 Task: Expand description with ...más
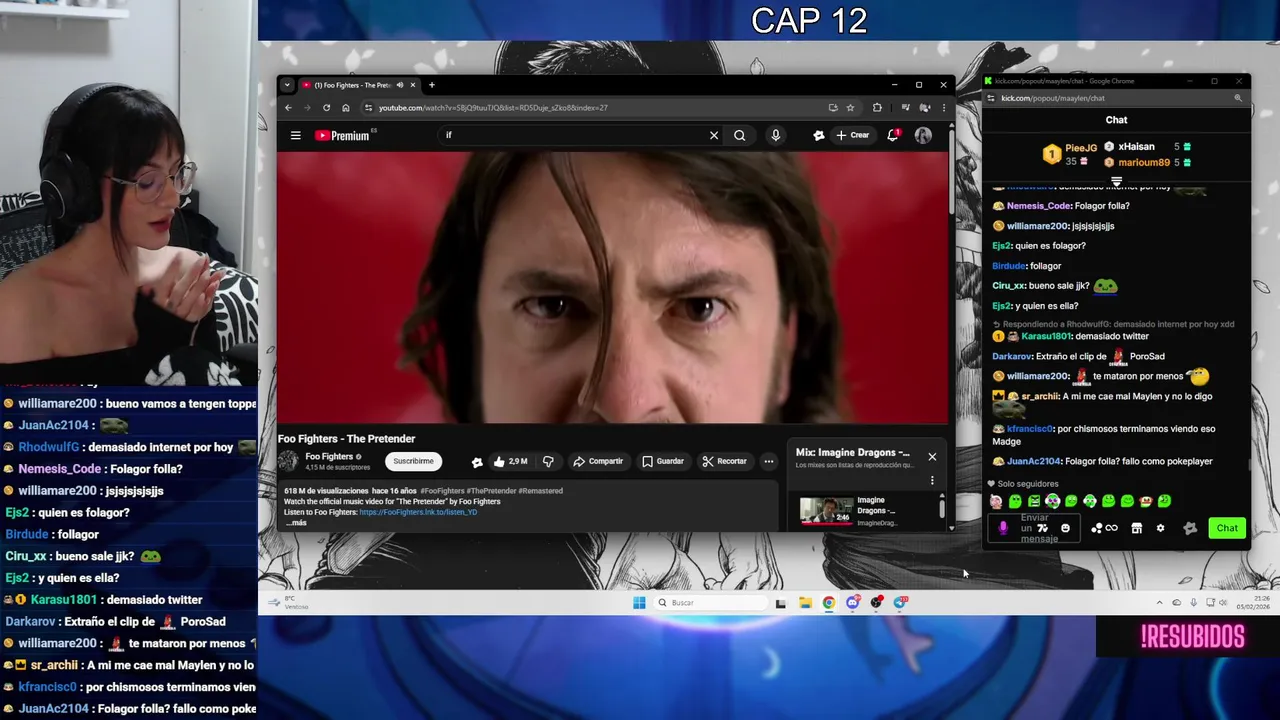(x=297, y=523)
